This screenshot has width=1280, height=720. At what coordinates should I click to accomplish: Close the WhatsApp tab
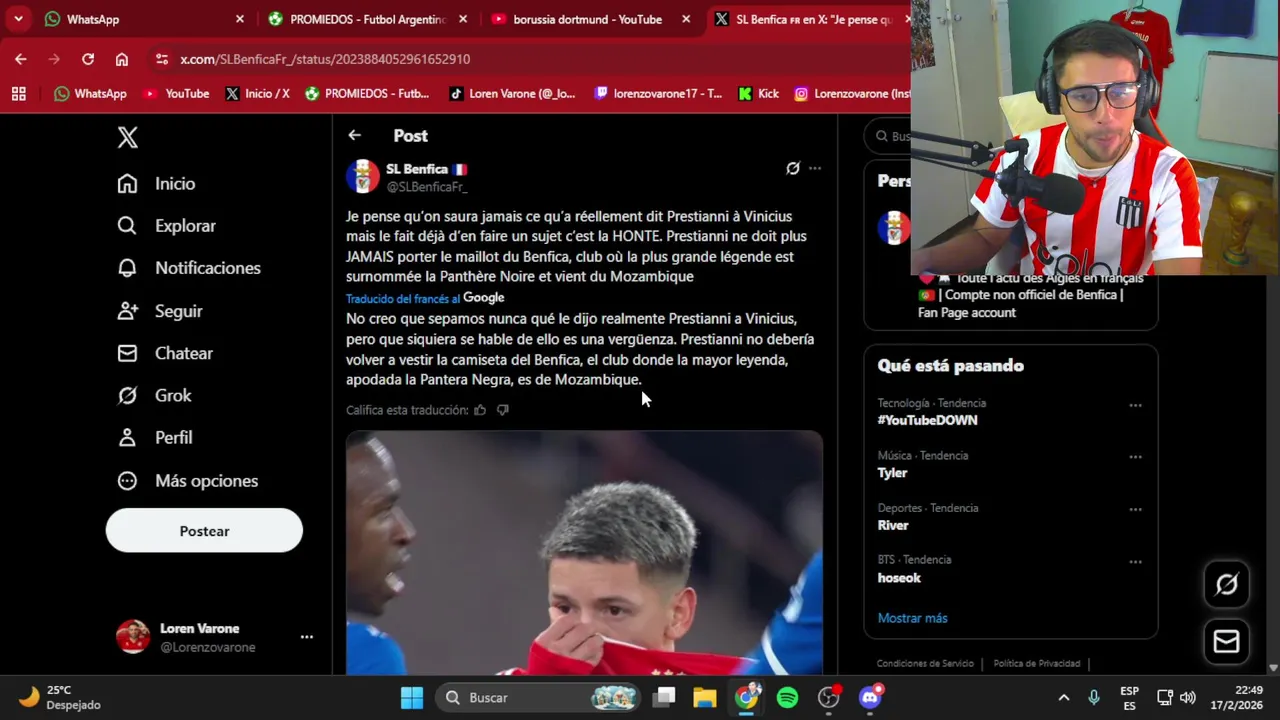pyautogui.click(x=240, y=19)
